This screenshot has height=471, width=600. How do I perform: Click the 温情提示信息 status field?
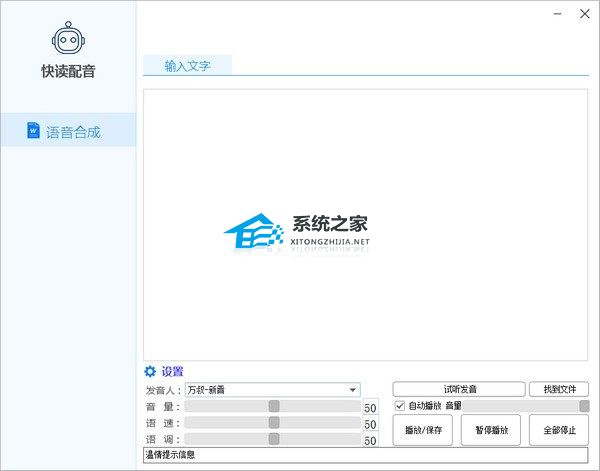tap(365, 455)
